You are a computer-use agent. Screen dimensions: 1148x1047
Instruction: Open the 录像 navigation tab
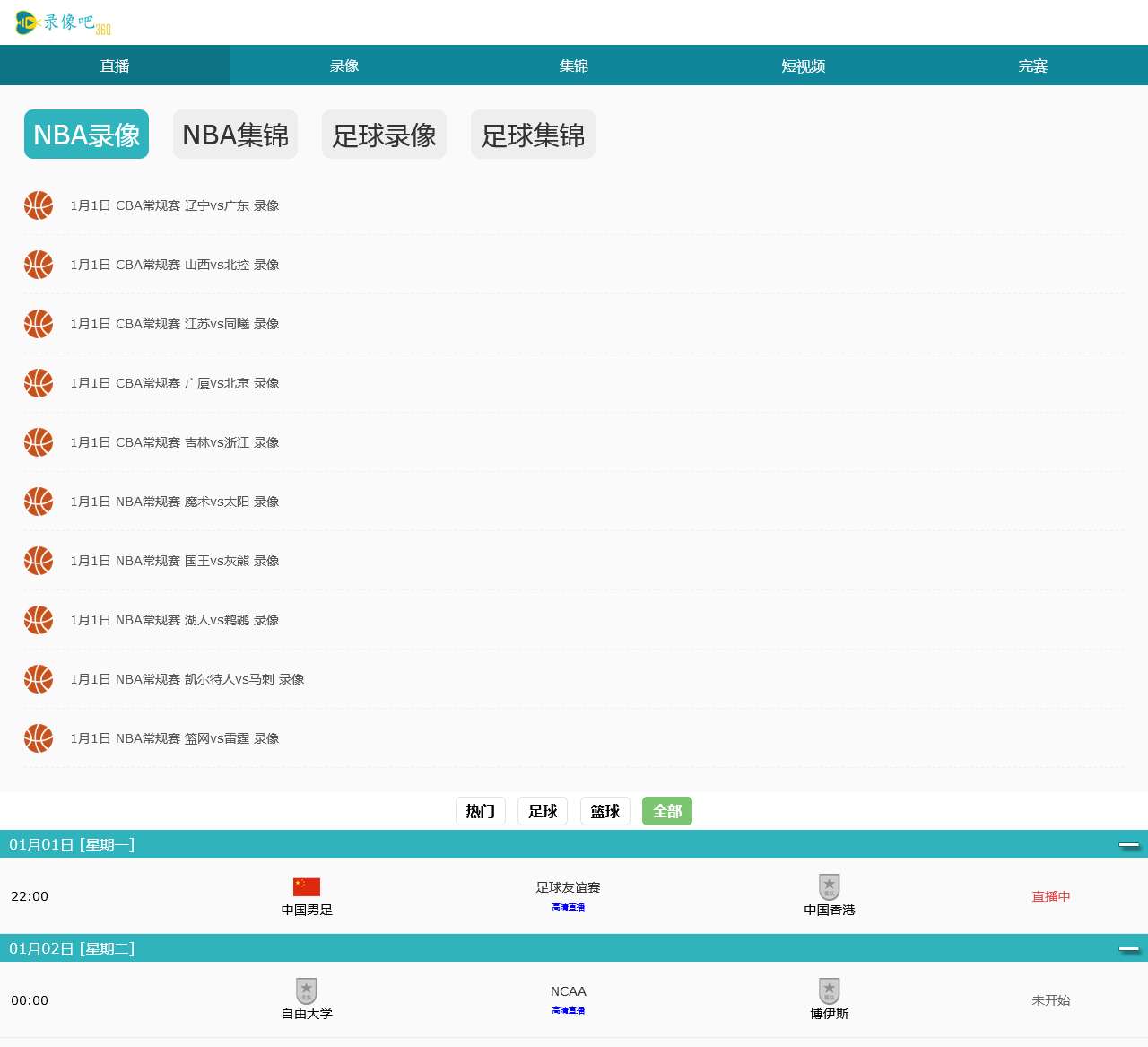(344, 65)
